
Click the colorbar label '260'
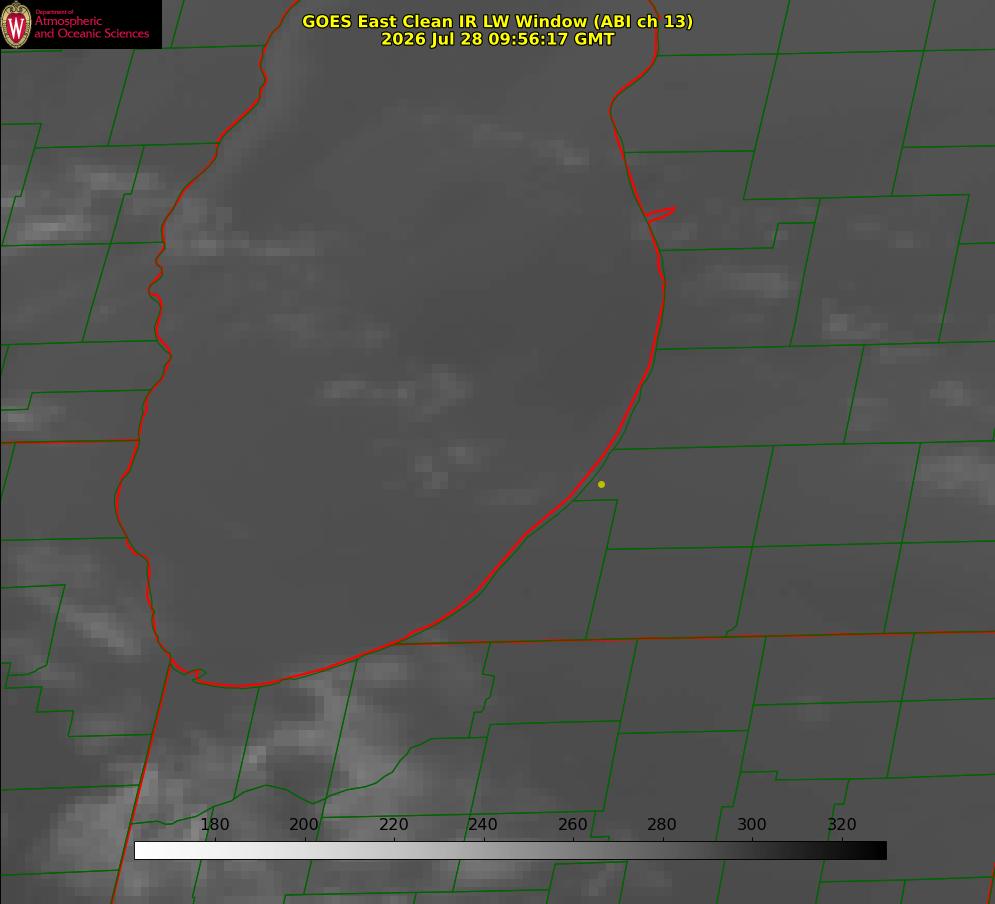tap(572, 824)
